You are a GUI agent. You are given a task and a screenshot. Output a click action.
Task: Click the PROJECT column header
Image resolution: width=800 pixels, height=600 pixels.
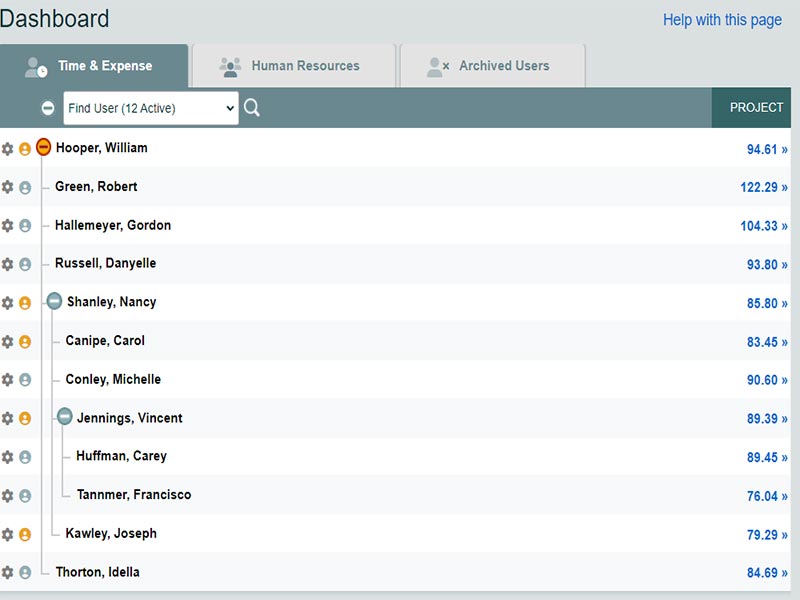756,108
